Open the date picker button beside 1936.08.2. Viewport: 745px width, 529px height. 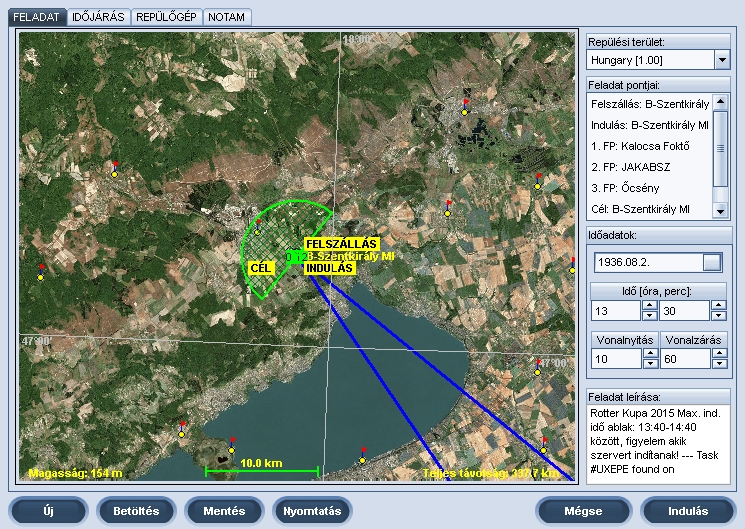point(711,263)
